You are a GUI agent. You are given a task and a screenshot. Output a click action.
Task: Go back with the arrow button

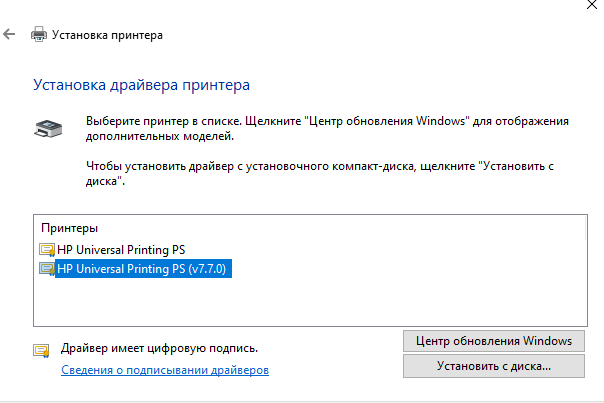click(9, 34)
